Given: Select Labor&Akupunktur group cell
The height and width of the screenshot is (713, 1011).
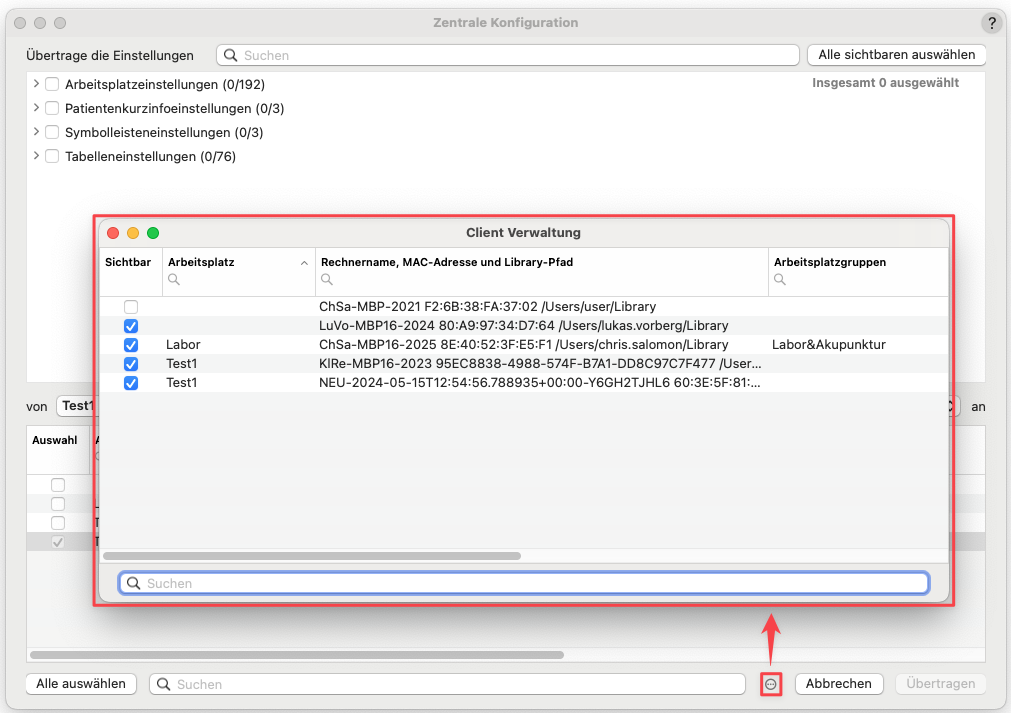Looking at the screenshot, I should coord(829,344).
